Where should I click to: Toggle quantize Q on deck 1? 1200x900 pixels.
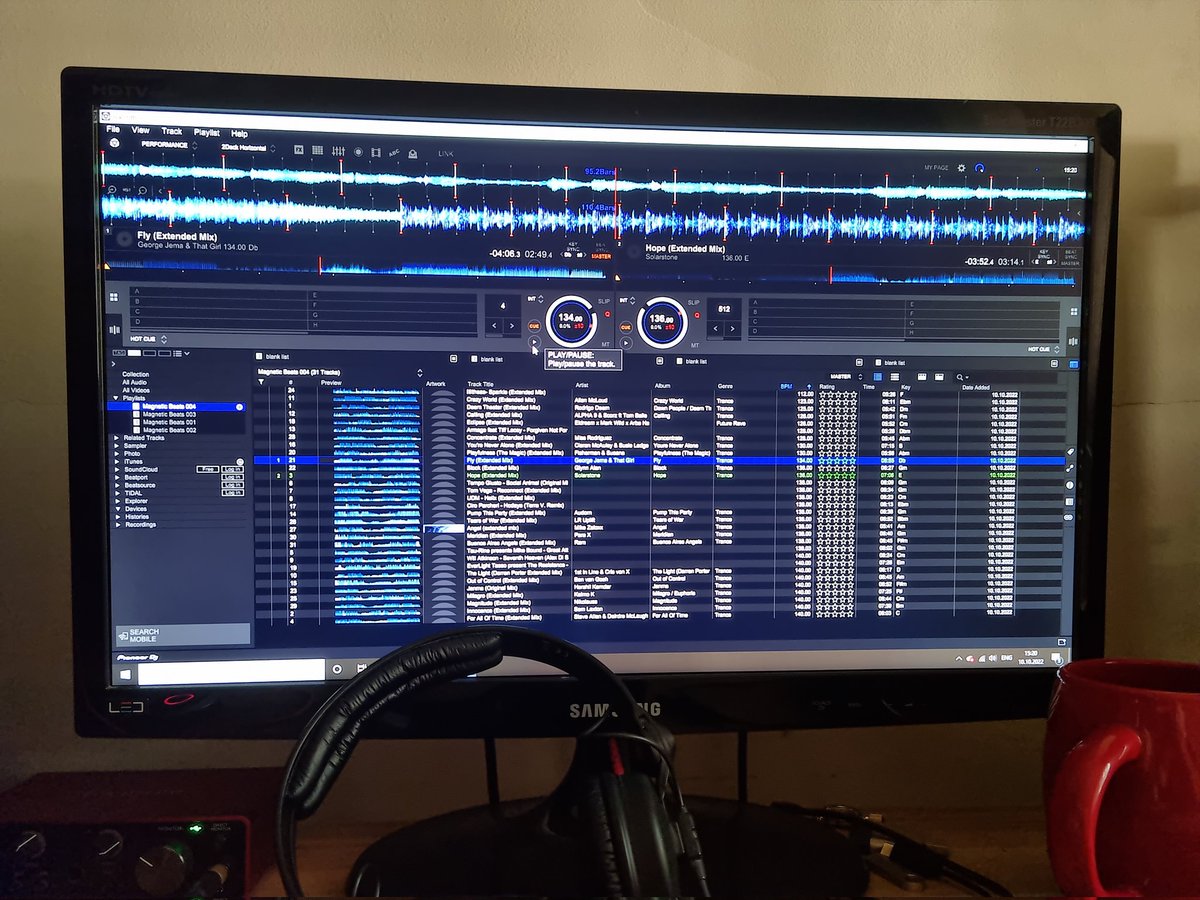606,313
